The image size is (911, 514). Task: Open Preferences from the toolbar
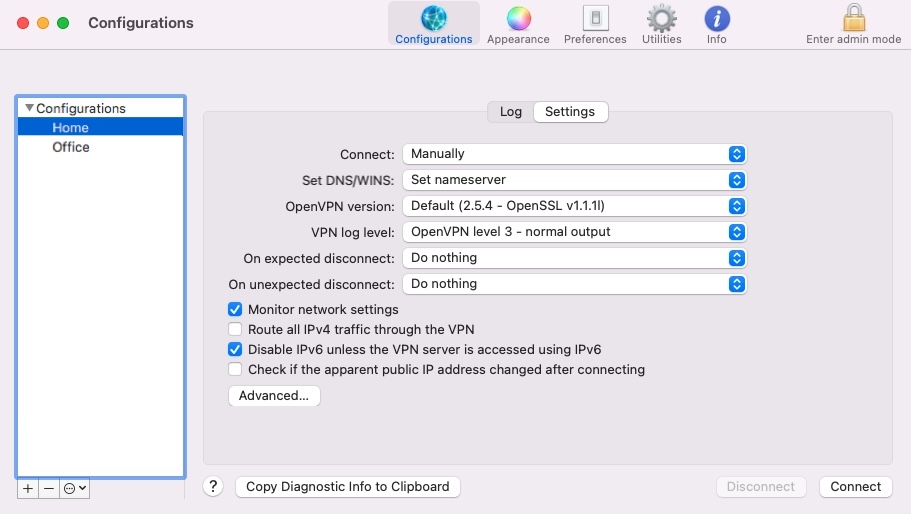point(595,20)
